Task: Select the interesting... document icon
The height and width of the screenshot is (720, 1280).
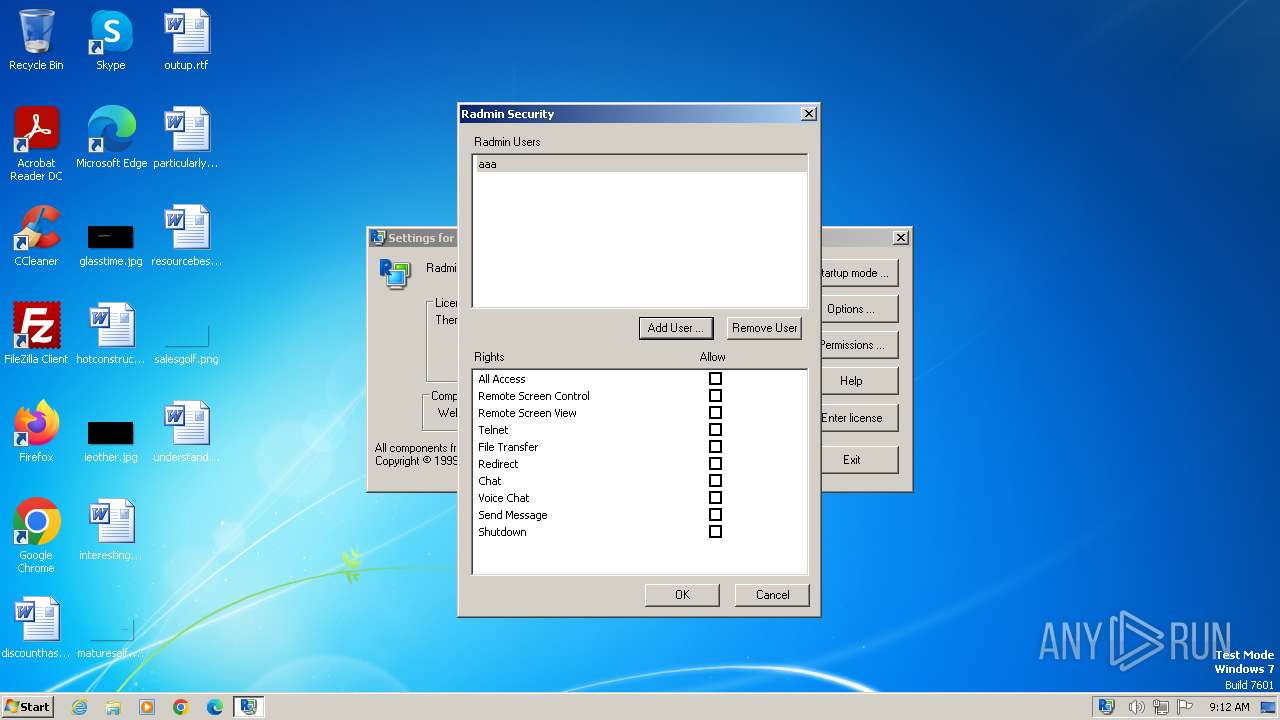Action: tap(111, 530)
